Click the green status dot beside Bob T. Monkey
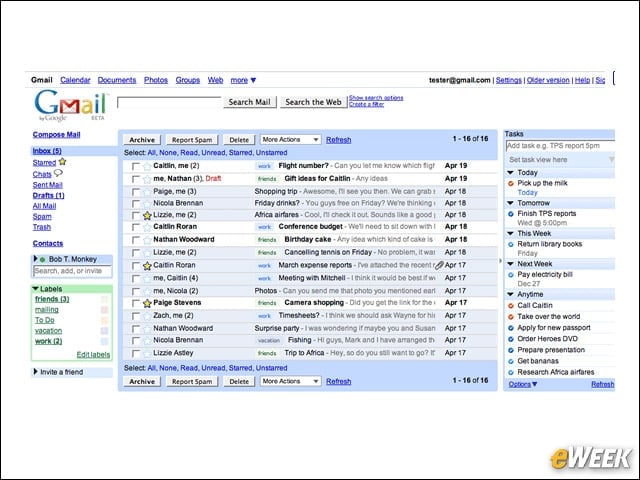 coord(42,260)
